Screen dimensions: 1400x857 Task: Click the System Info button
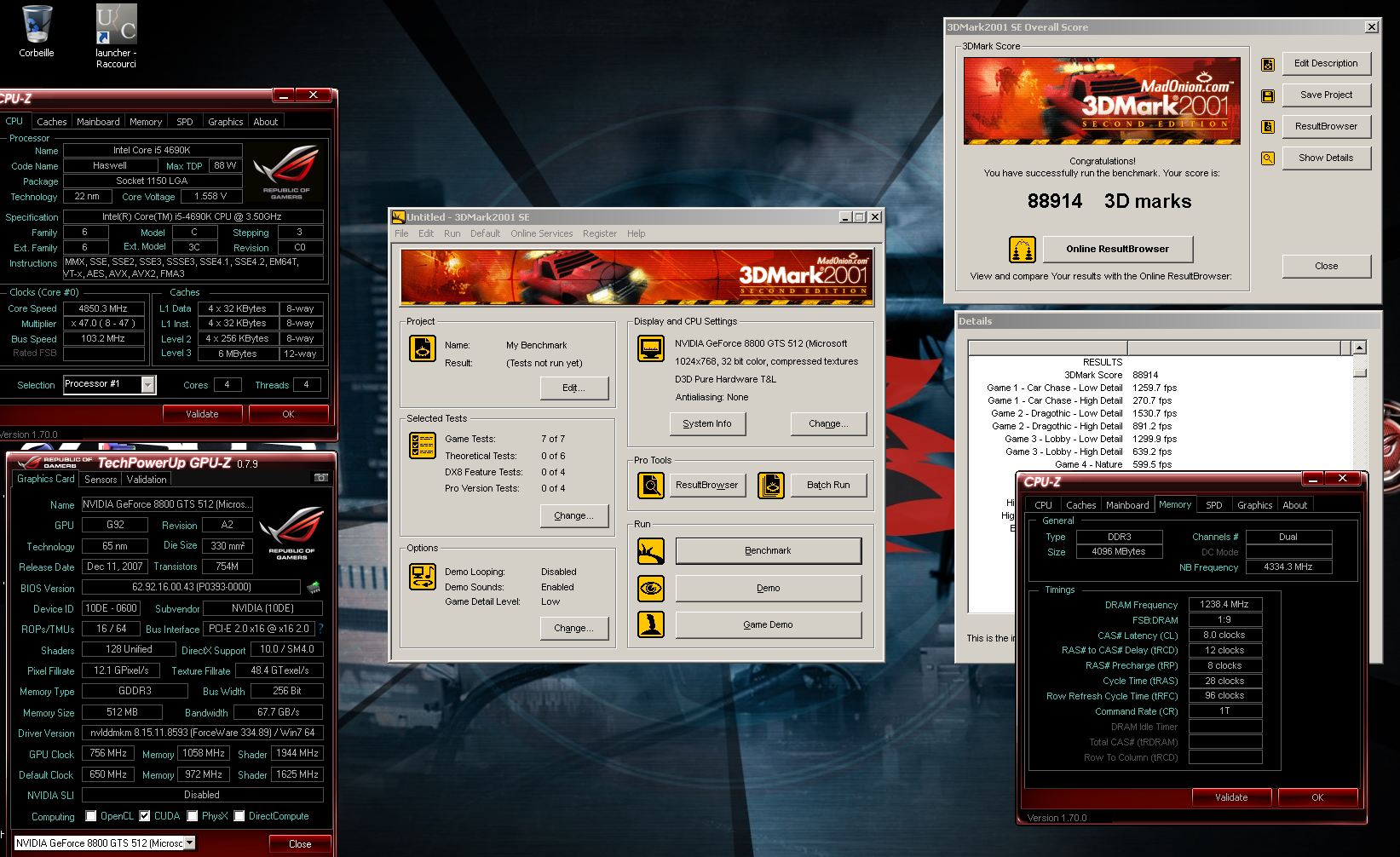pyautogui.click(x=707, y=423)
